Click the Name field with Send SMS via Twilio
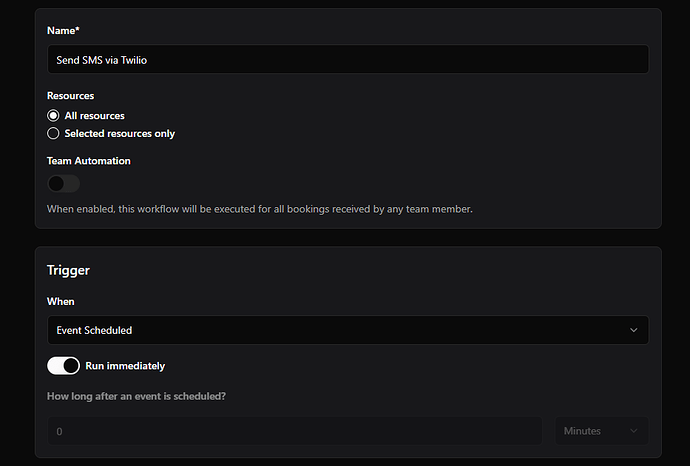The height and width of the screenshot is (466, 690). (x=347, y=60)
